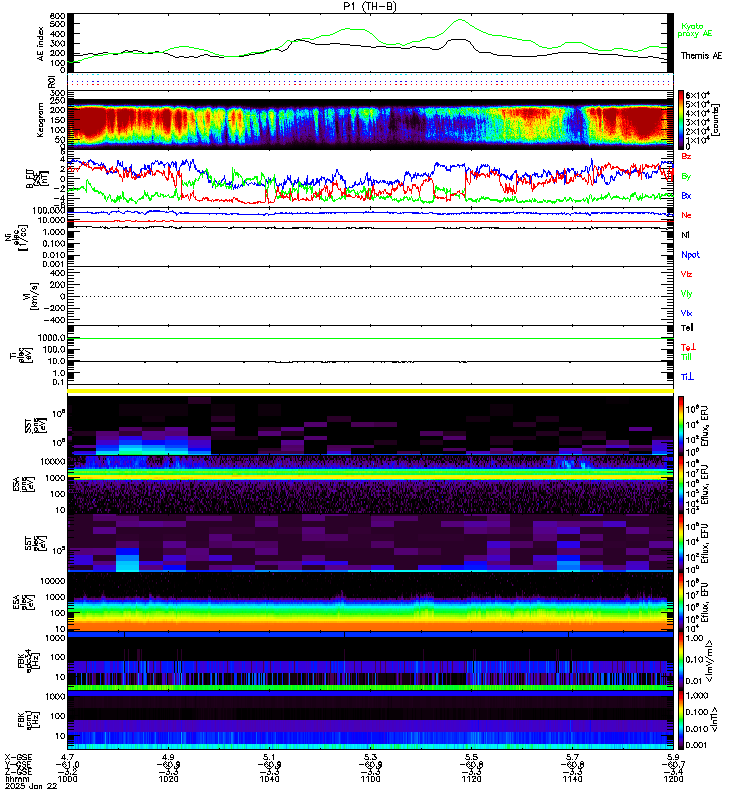Screen dimensions: 750x800
Task: Click the ESA ion Eflux color bar
Action: [681, 484]
